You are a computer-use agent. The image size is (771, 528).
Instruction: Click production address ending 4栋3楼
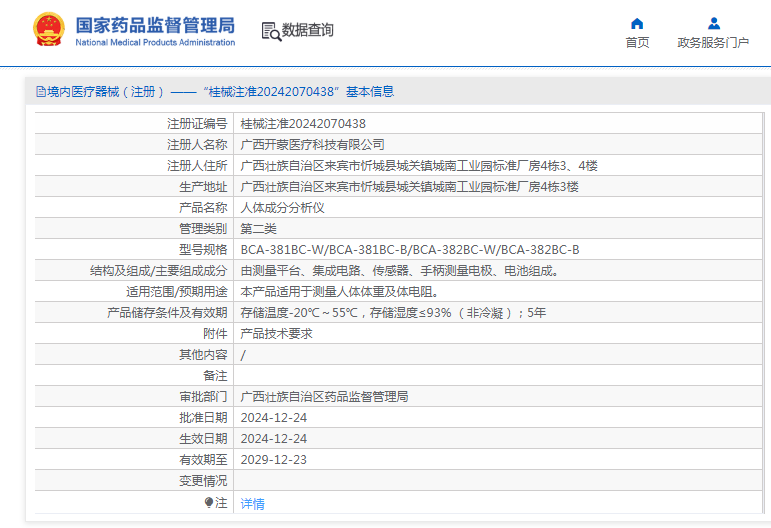pyautogui.click(x=410, y=187)
